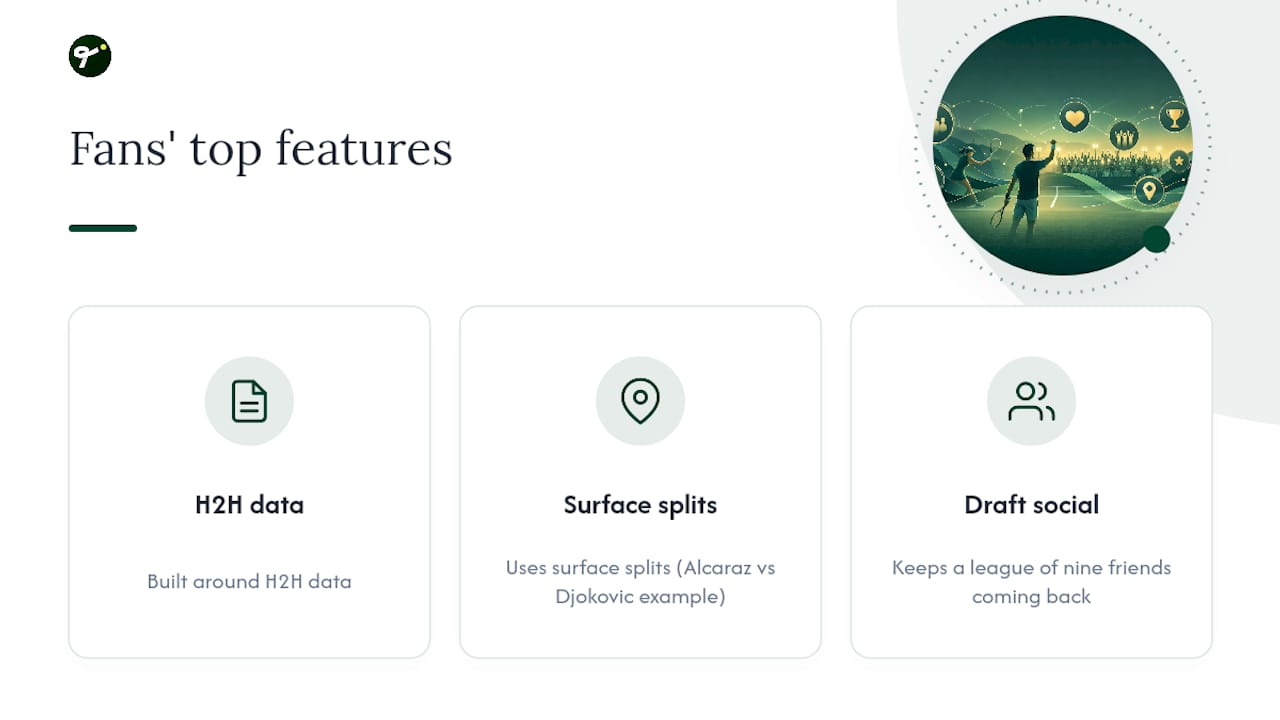Screen dimensions: 1280x720
Task: Click the people icon above Draft social
Action: [x=1031, y=401]
